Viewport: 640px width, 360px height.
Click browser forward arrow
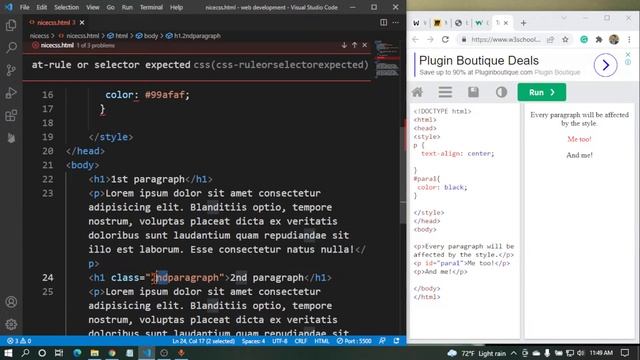click(x=430, y=40)
